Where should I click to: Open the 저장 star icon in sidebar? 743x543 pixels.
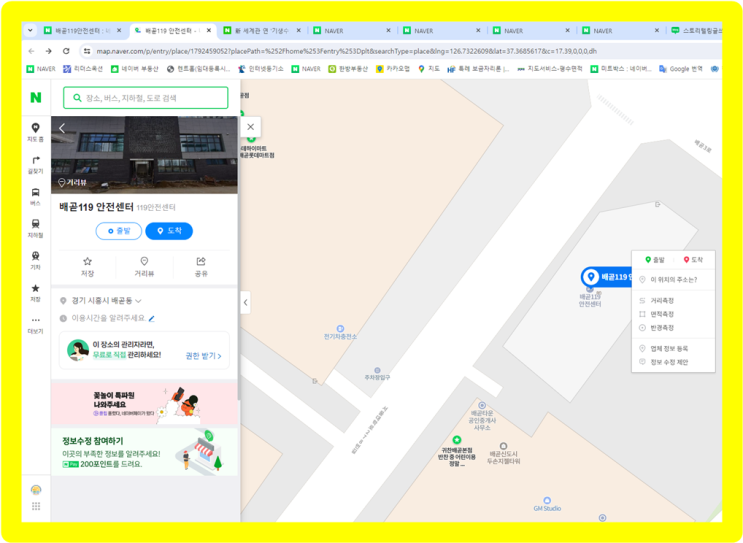click(36, 293)
